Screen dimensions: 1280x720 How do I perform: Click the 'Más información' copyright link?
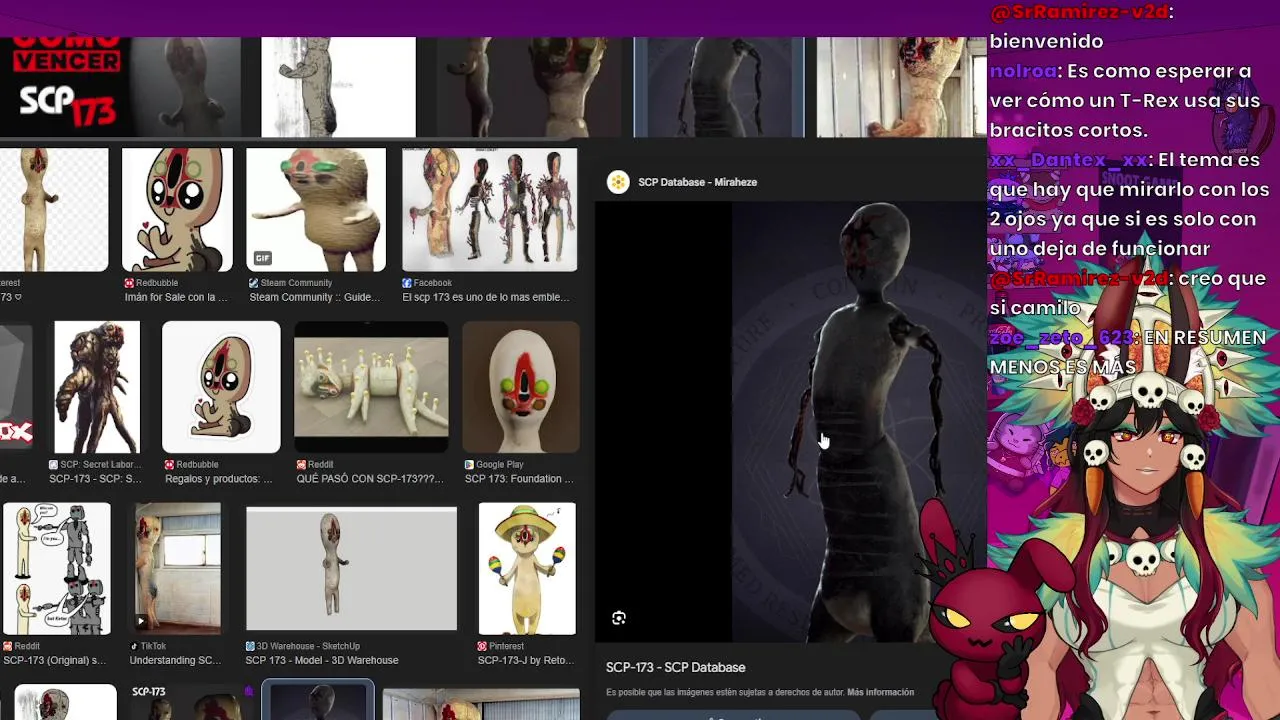(x=880, y=692)
